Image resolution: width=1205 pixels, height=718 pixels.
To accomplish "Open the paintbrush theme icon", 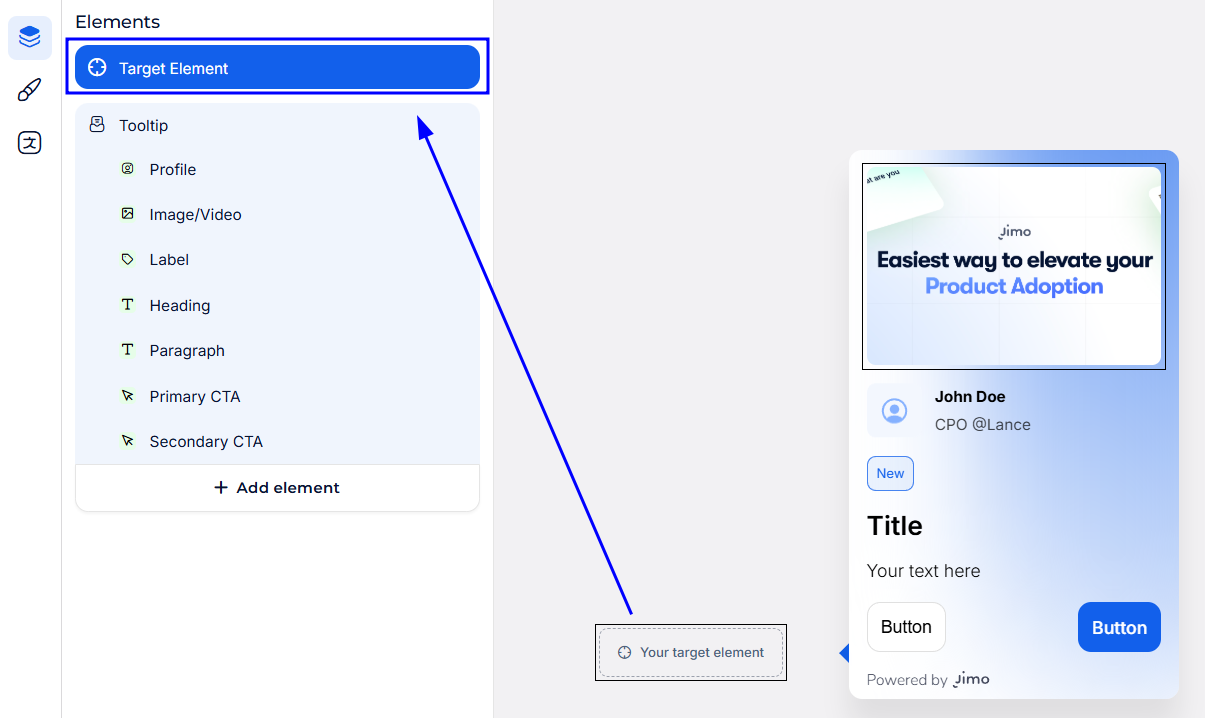I will pyautogui.click(x=30, y=91).
